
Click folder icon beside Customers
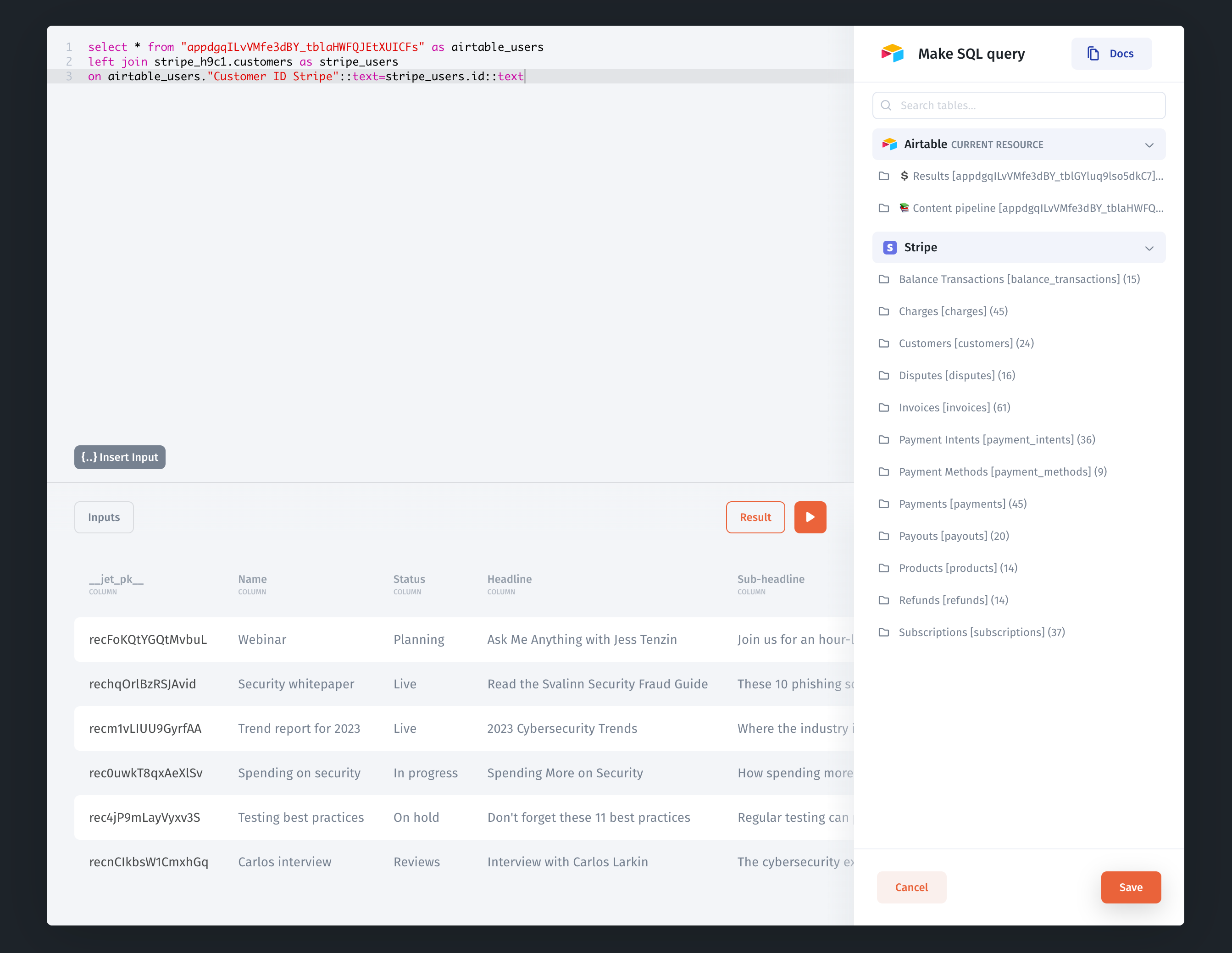884,344
